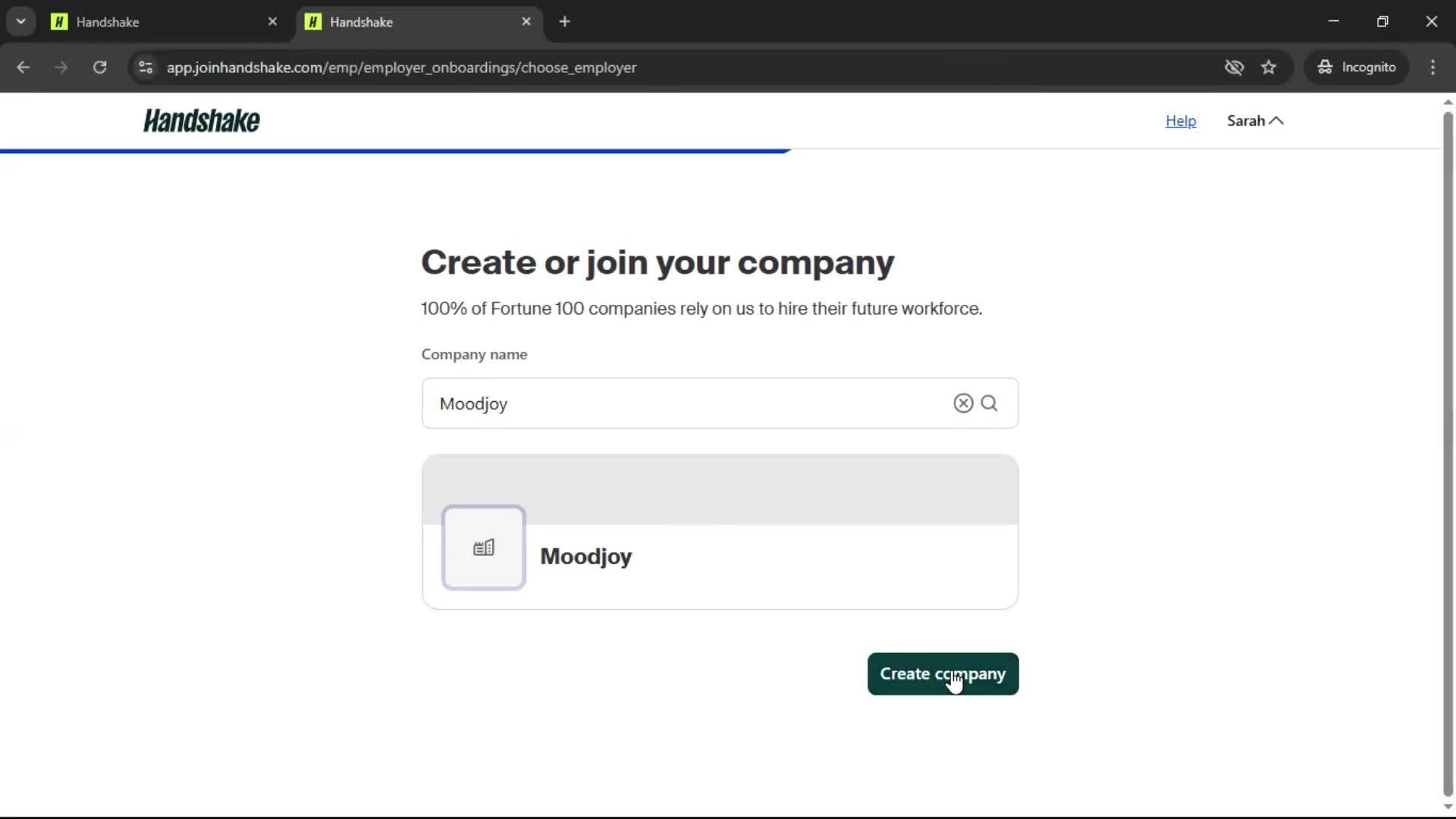Screen dimensions: 1456x819
Task: Open the Help link
Action: 1181,121
